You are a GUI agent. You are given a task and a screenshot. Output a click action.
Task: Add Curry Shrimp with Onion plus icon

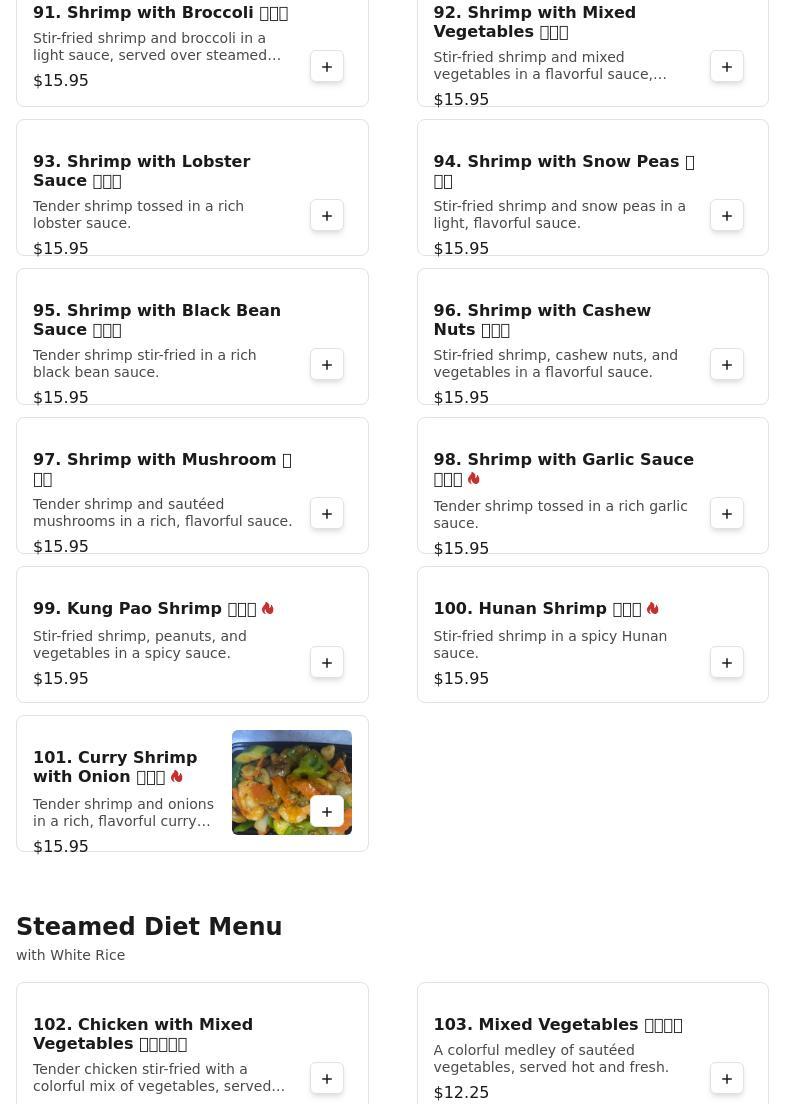327,812
